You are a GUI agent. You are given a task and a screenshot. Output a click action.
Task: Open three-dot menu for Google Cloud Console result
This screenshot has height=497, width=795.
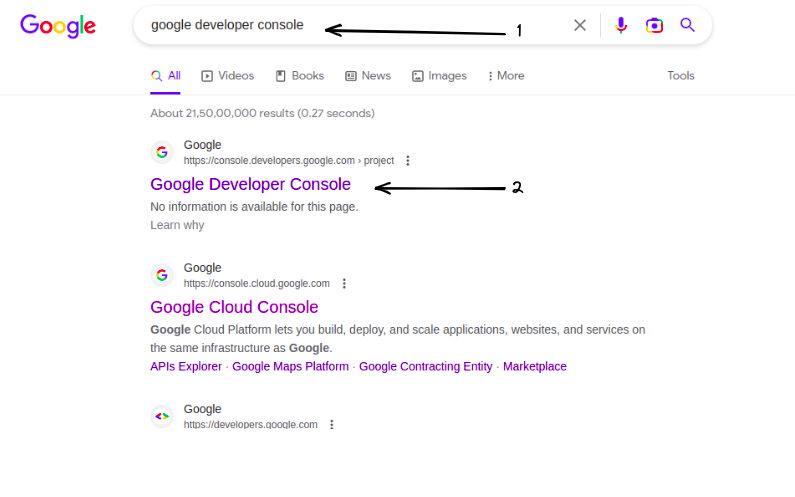[x=344, y=283]
